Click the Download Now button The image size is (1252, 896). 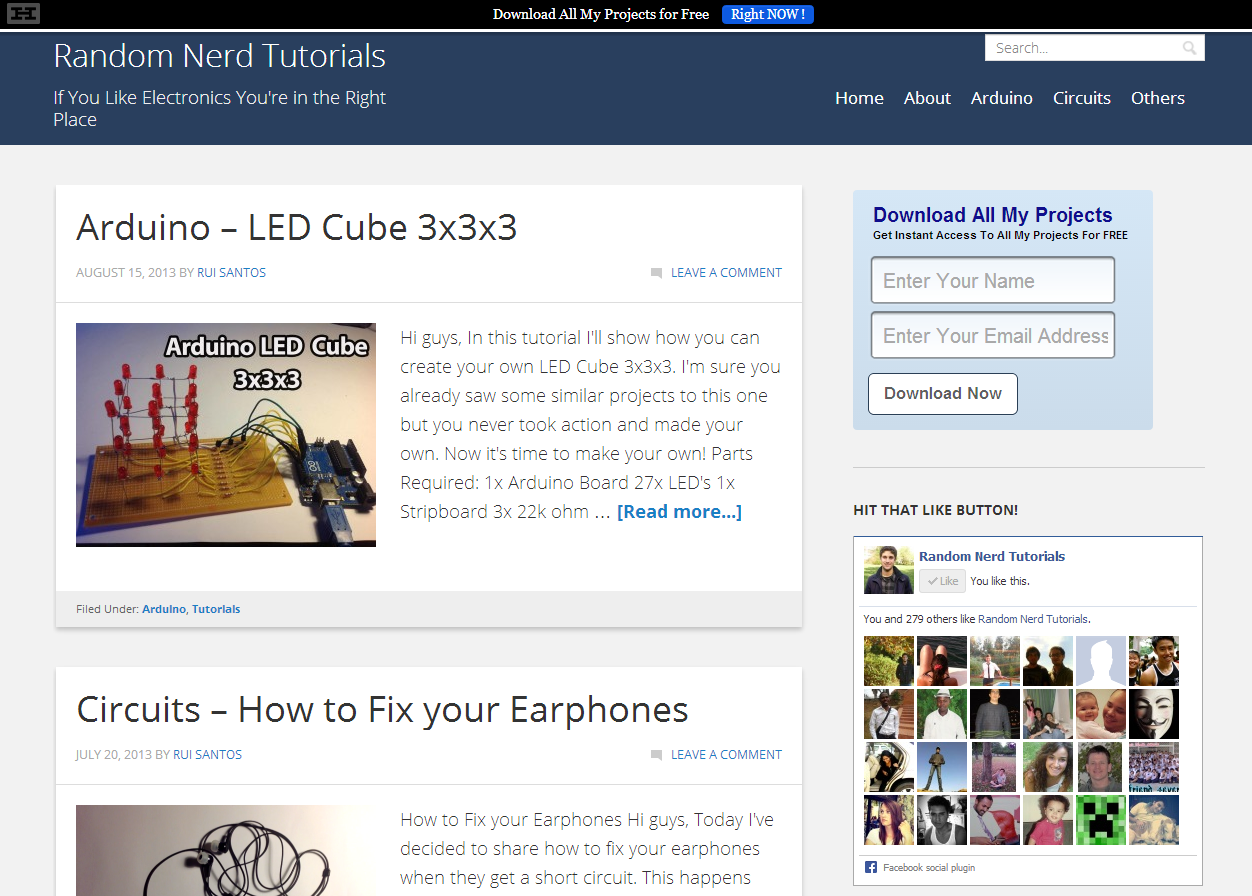point(941,393)
